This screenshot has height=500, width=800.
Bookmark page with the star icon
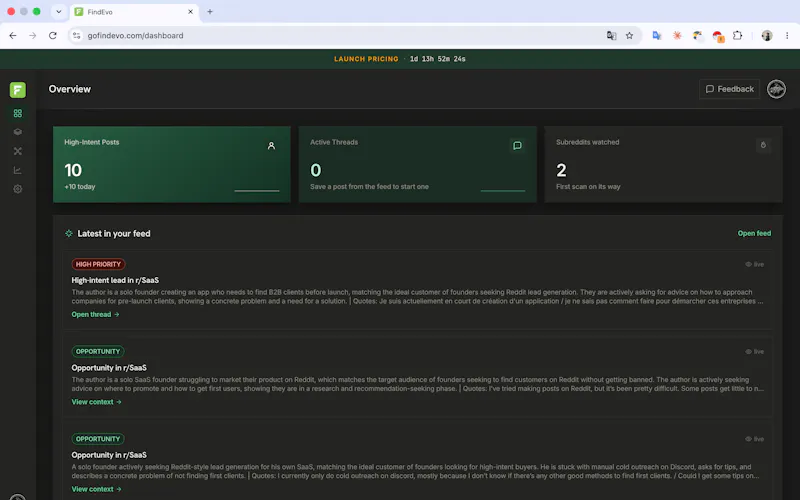click(x=630, y=36)
